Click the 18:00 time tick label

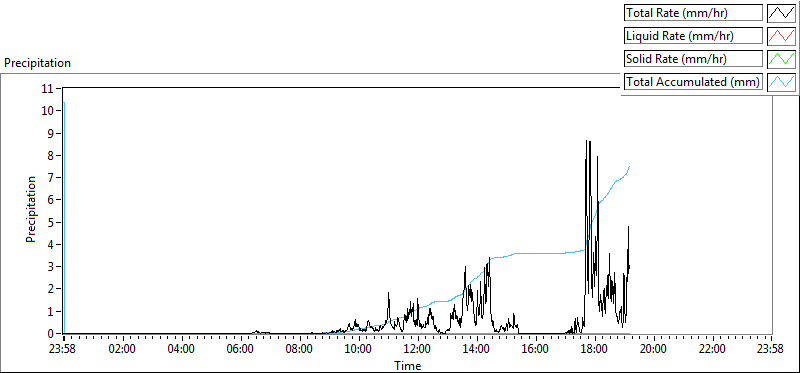595,350
